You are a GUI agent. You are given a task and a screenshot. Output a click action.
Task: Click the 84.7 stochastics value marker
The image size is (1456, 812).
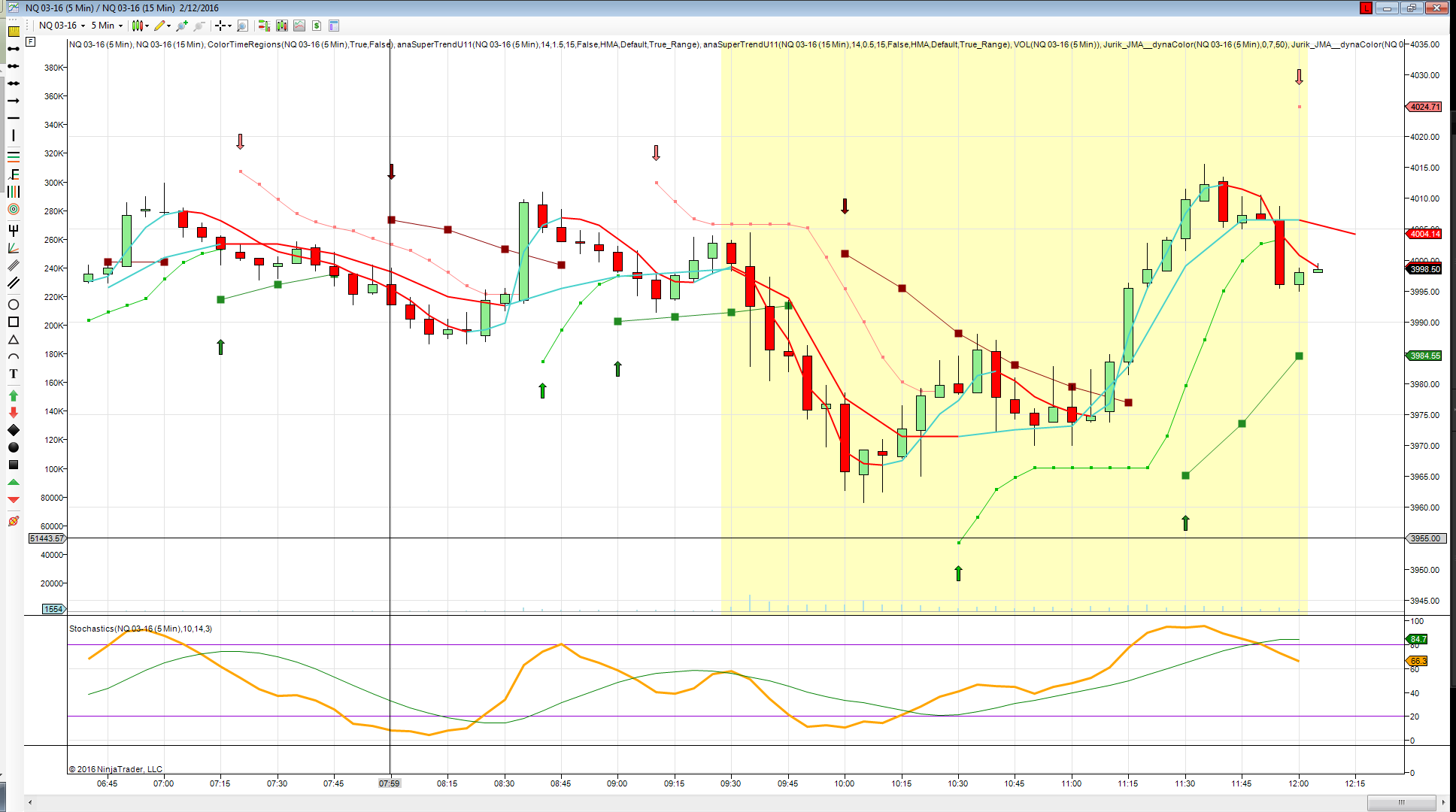click(x=1417, y=639)
